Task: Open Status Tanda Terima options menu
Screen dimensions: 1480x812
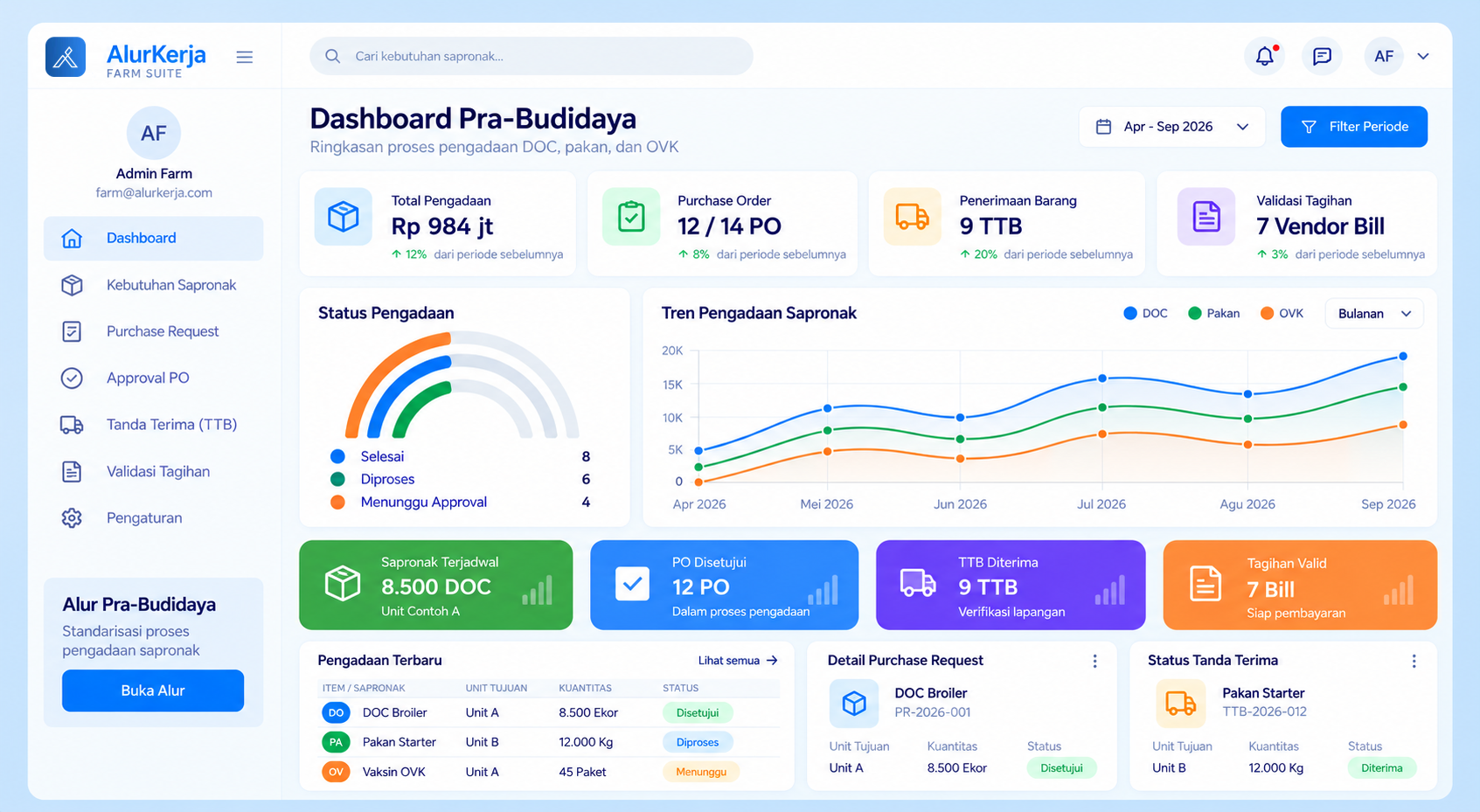Action: pos(1414,662)
